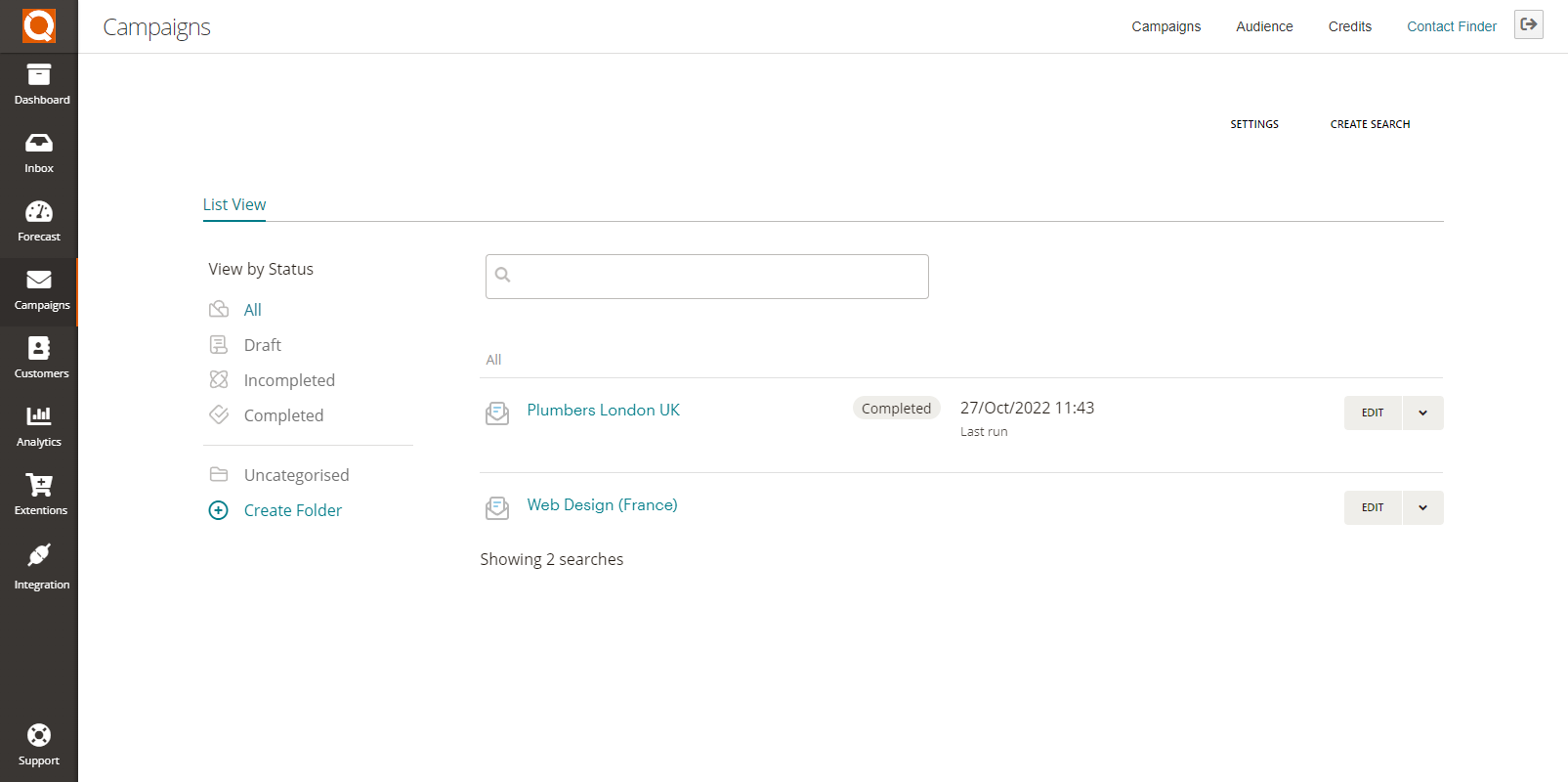Expand the dropdown next to Plumbers London UK Edit
Screen dimensions: 1568x782
pyautogui.click(x=1422, y=413)
